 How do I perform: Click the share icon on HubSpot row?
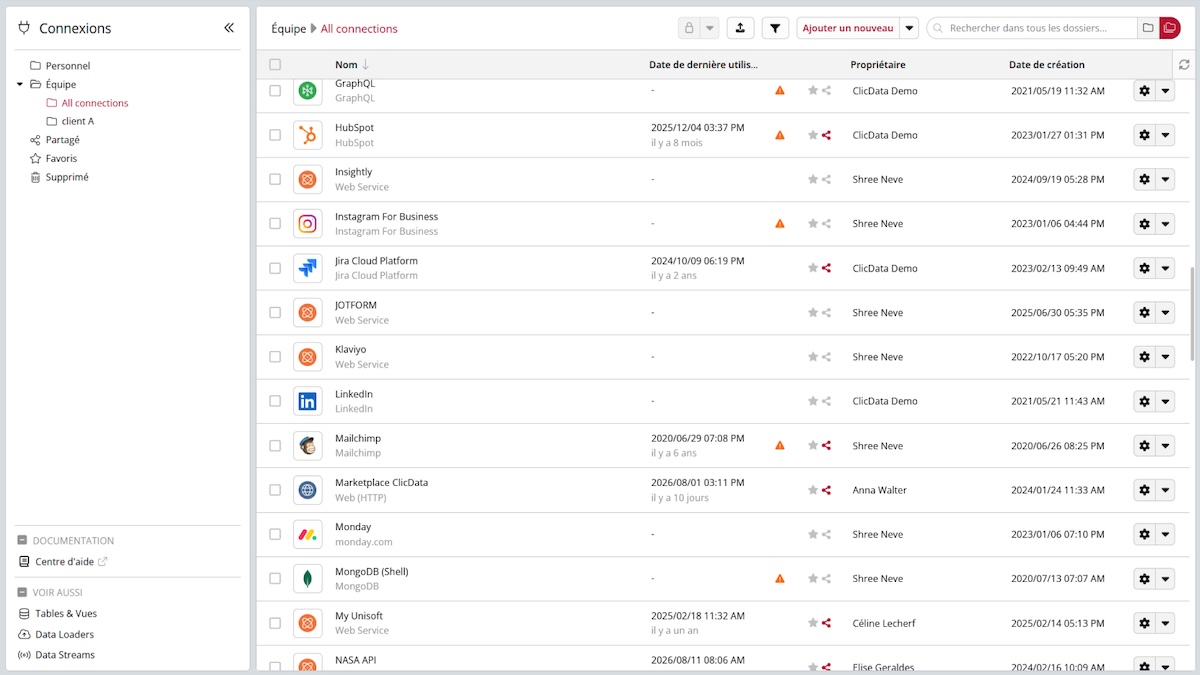[826, 135]
